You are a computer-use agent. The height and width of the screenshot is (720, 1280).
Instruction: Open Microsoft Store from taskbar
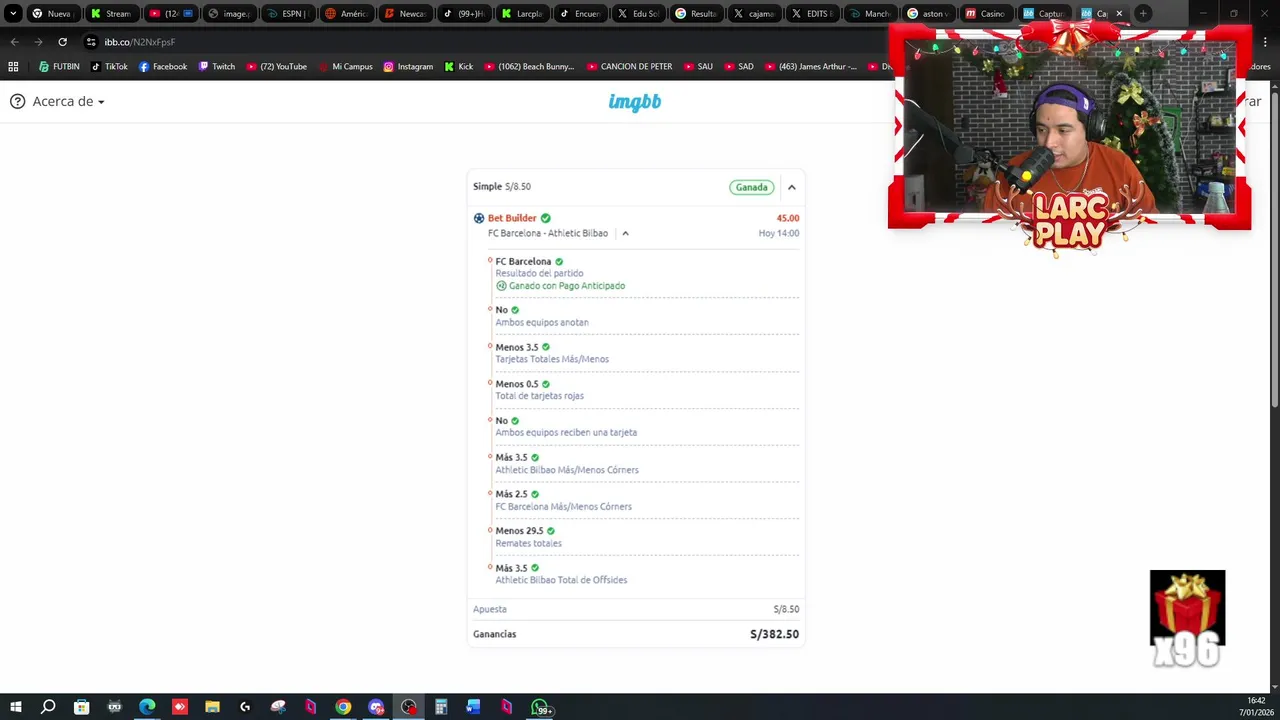click(81, 707)
